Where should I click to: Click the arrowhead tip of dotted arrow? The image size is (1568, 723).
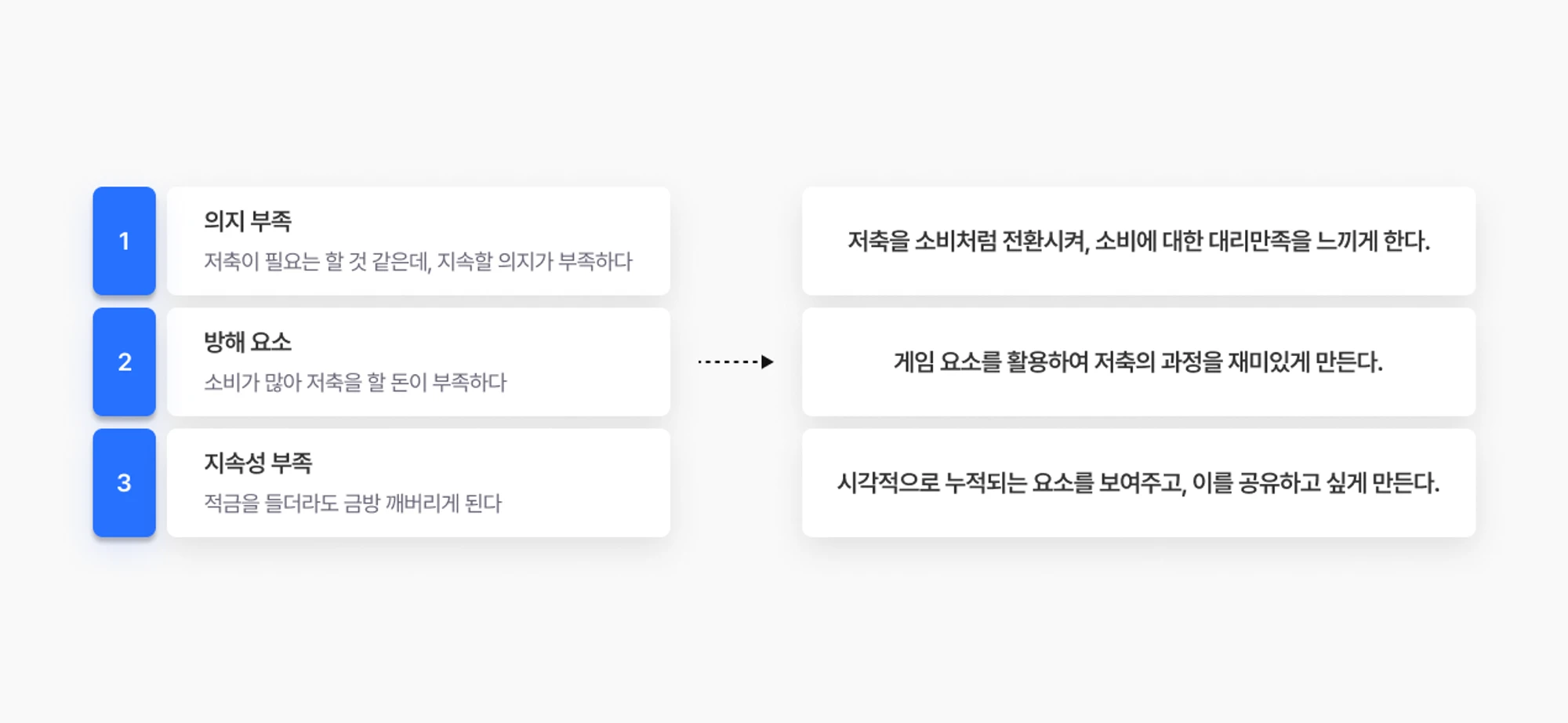(768, 361)
